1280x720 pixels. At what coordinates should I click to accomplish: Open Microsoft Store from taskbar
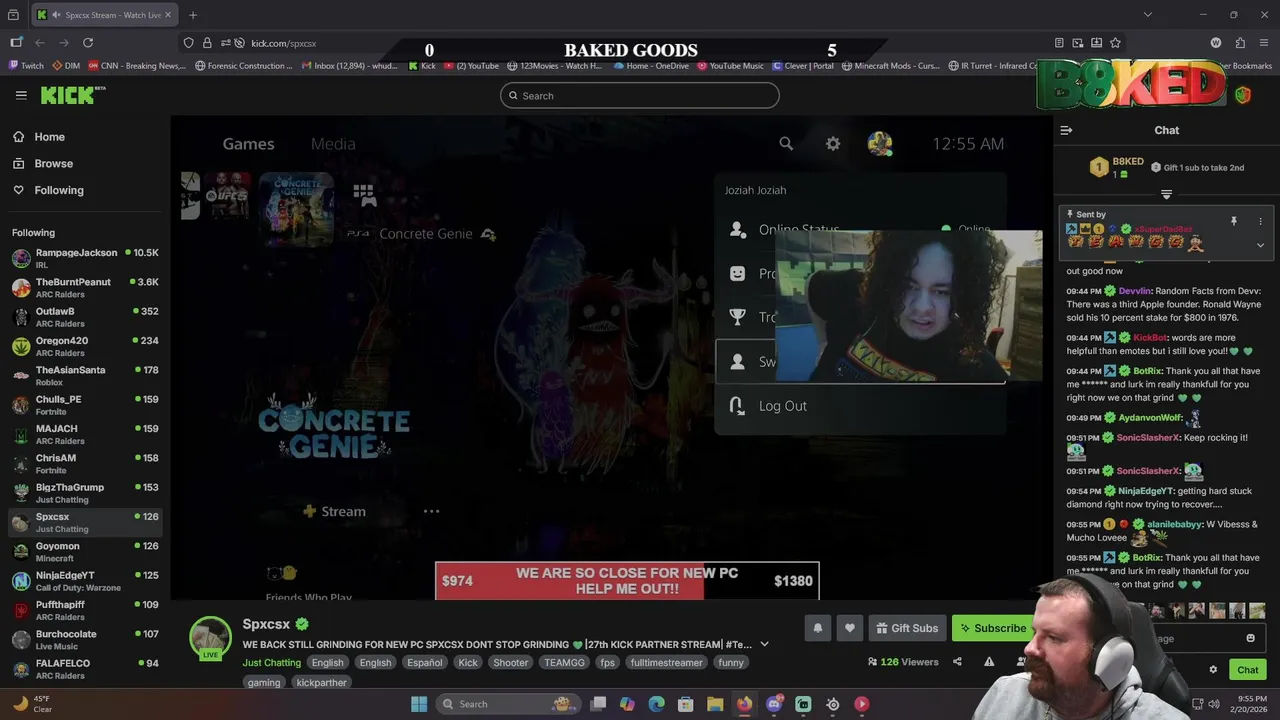(686, 704)
